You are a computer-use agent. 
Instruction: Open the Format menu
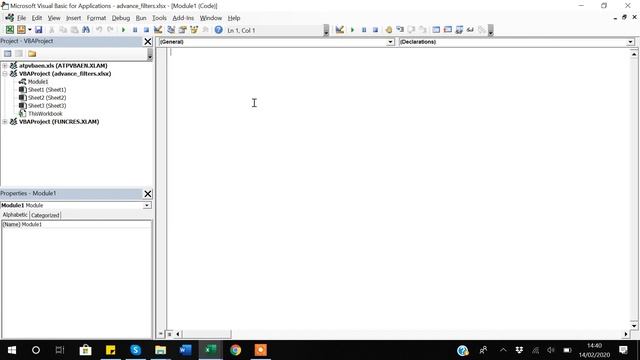pos(96,18)
